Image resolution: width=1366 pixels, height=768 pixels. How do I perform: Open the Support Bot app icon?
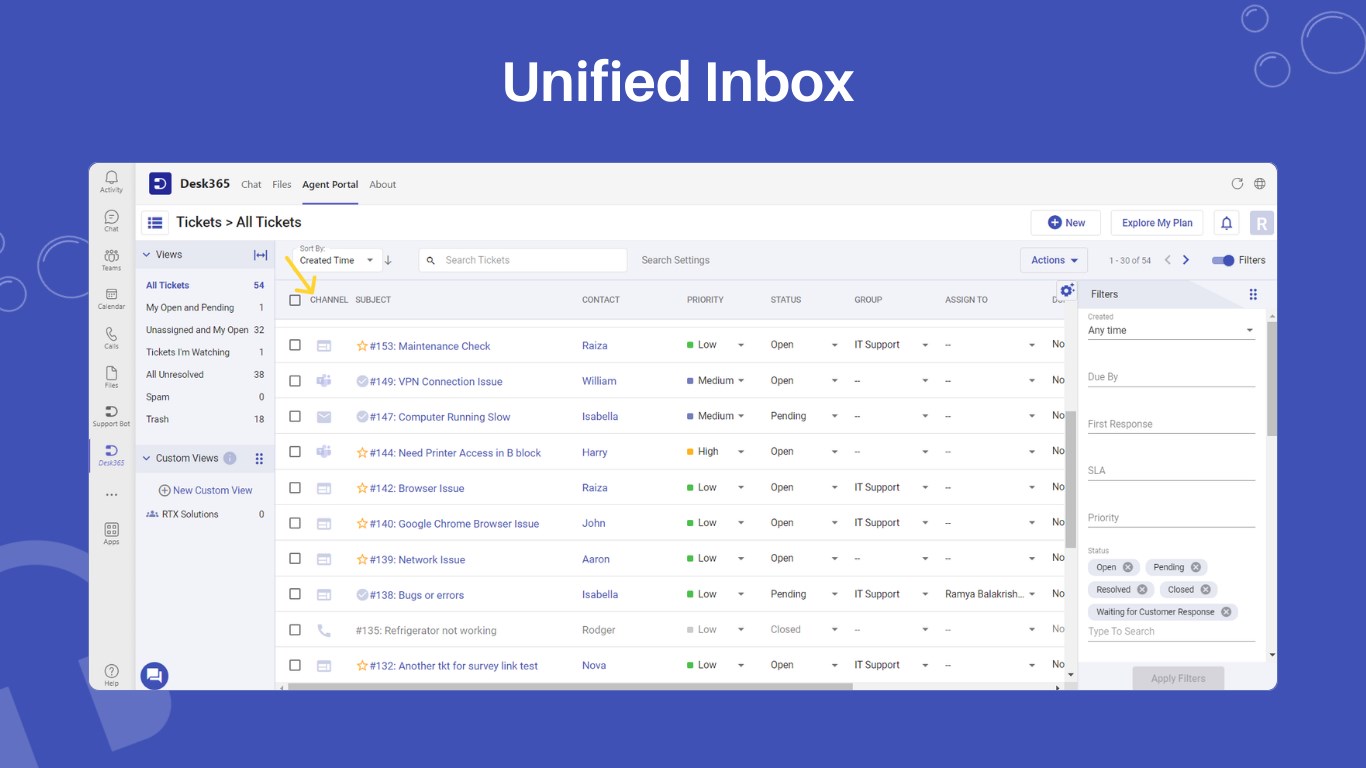pyautogui.click(x=111, y=416)
